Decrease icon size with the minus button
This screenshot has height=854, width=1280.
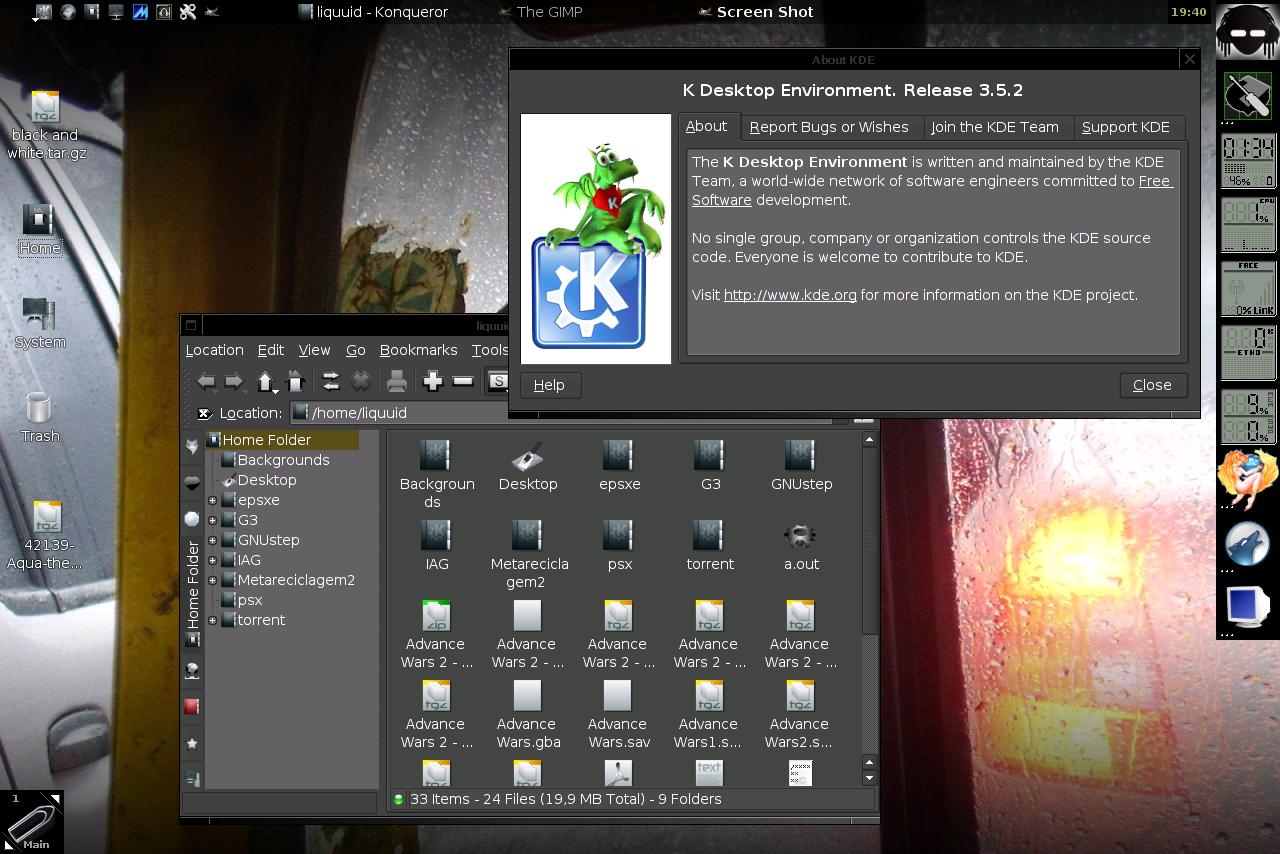coord(463,381)
